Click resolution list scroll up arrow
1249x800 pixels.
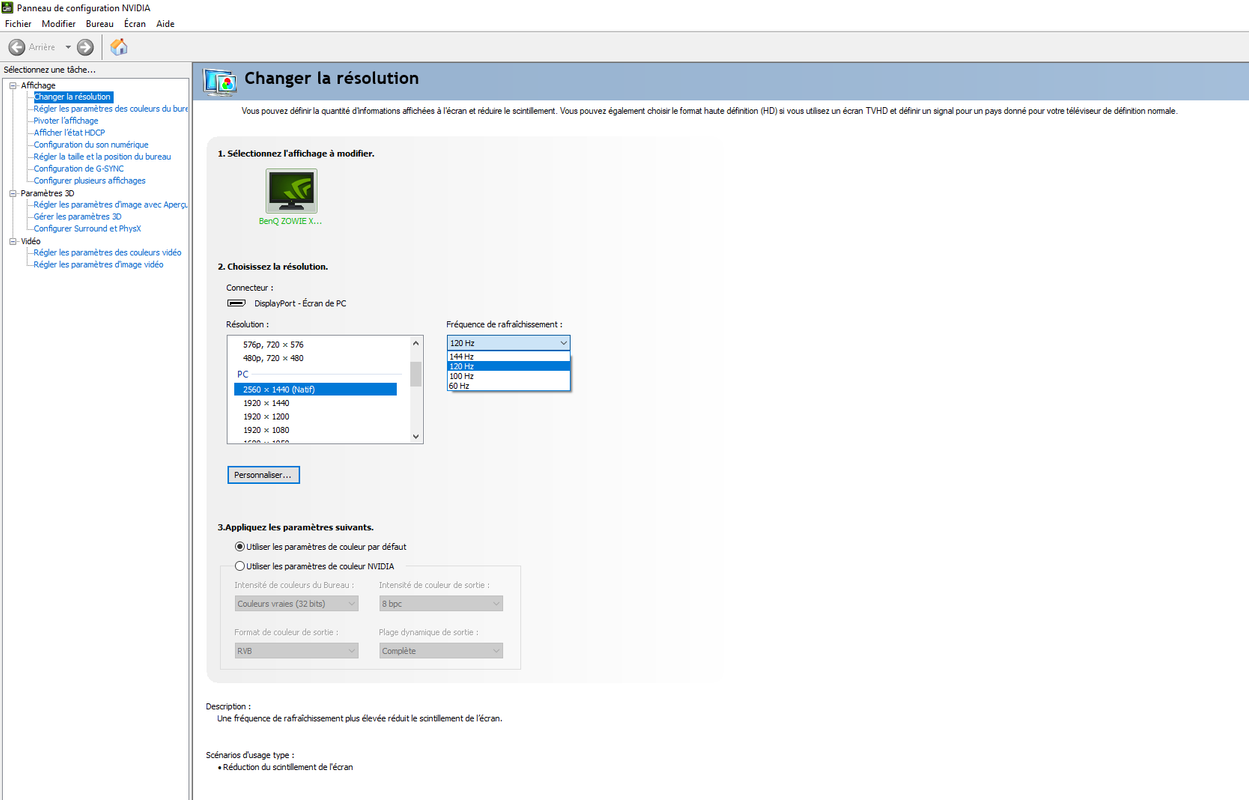[x=416, y=343]
